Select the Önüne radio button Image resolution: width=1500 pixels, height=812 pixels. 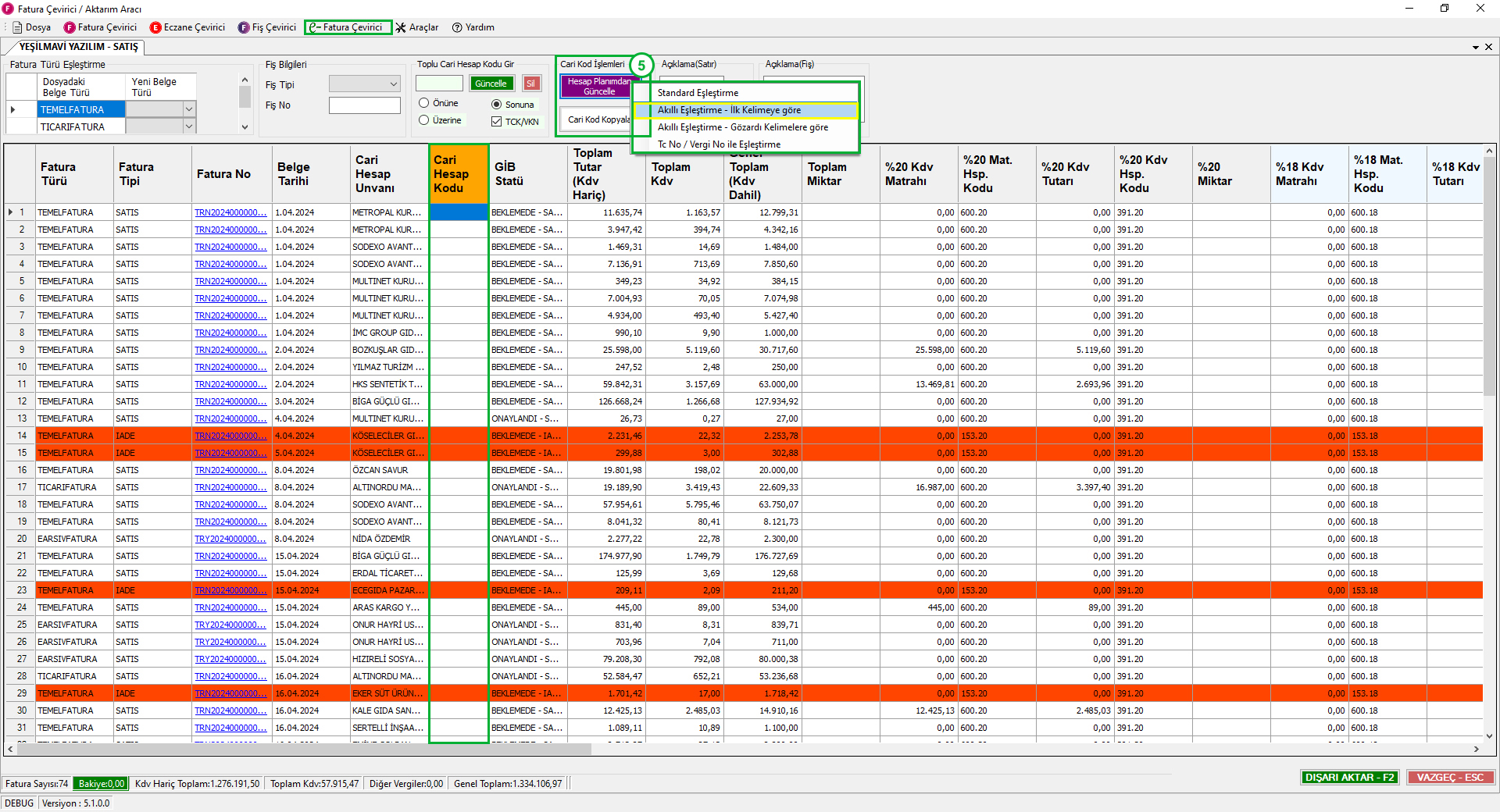click(x=424, y=103)
